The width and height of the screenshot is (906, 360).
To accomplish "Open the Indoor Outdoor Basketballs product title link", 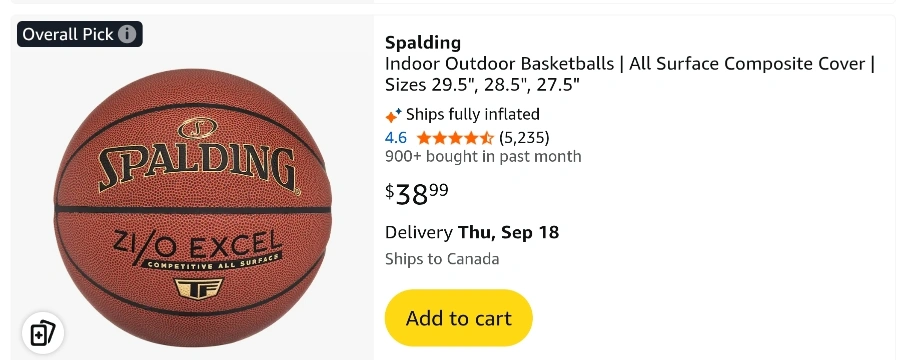I will 630,74.
